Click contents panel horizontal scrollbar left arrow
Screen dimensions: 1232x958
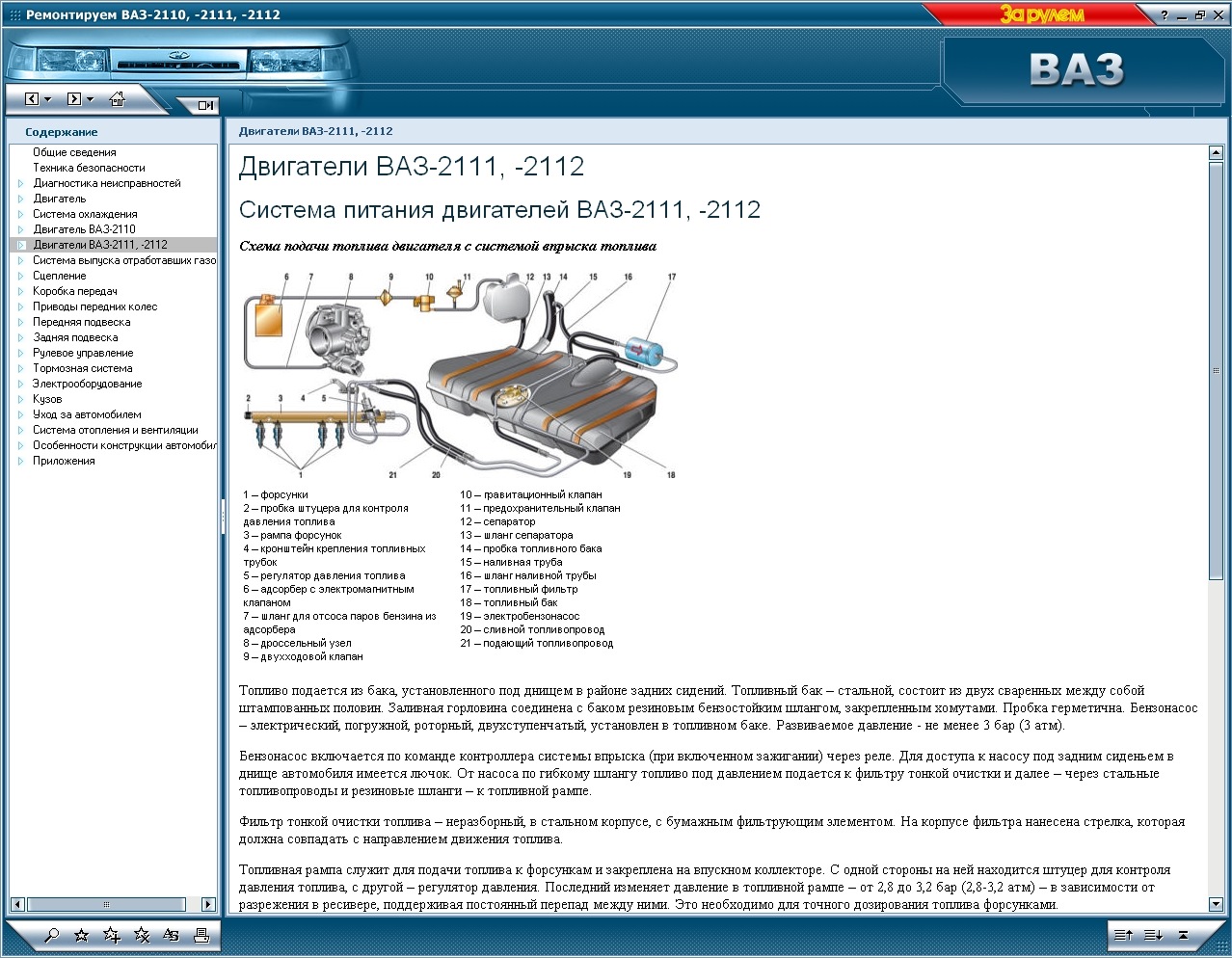click(x=17, y=904)
